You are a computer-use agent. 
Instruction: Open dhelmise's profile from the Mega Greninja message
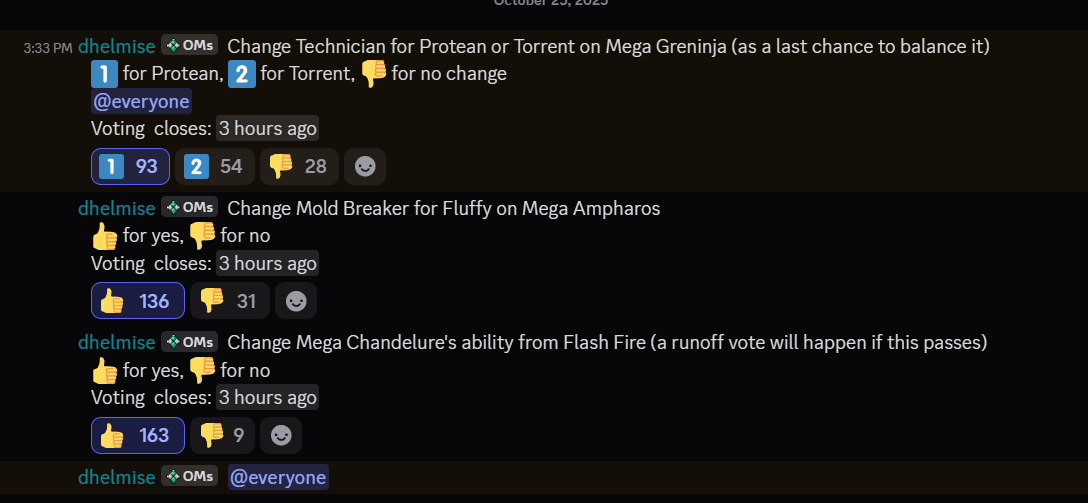tap(116, 46)
